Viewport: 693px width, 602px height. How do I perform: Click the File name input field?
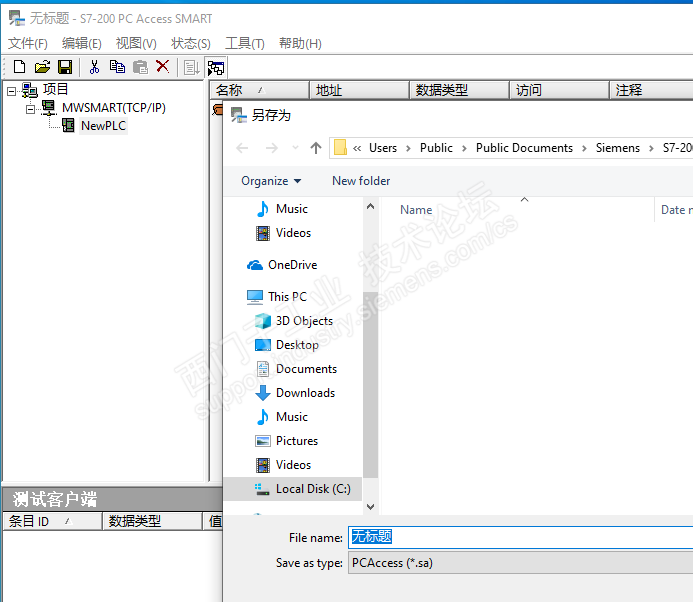coord(520,537)
